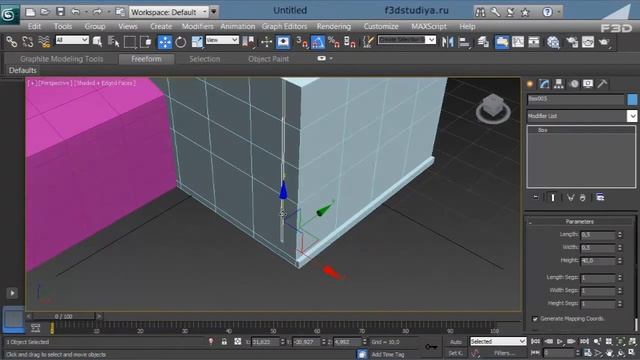Open the Edit menu
This screenshot has width=640, height=360.
tap(34, 26)
